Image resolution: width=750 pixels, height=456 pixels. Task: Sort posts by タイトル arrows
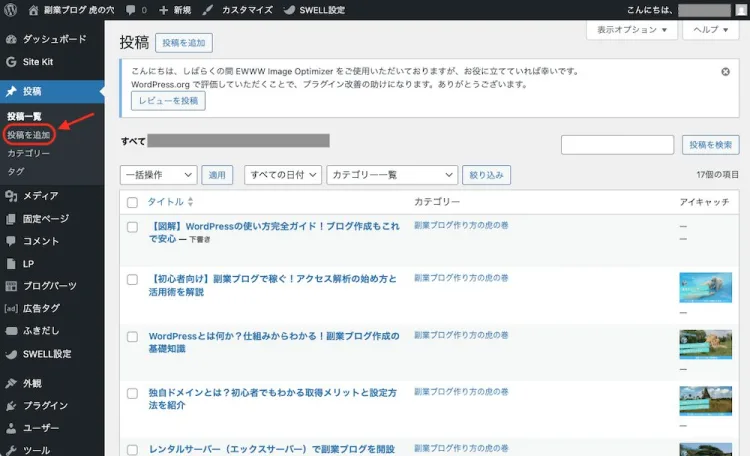point(190,202)
